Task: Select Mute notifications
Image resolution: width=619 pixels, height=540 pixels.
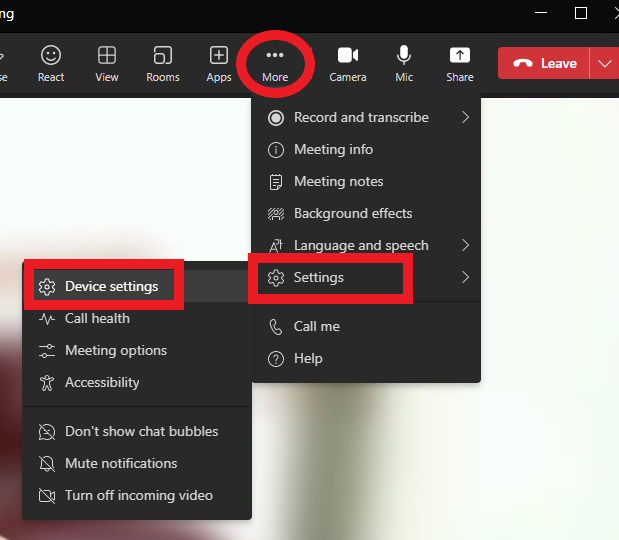Action: pos(137,463)
